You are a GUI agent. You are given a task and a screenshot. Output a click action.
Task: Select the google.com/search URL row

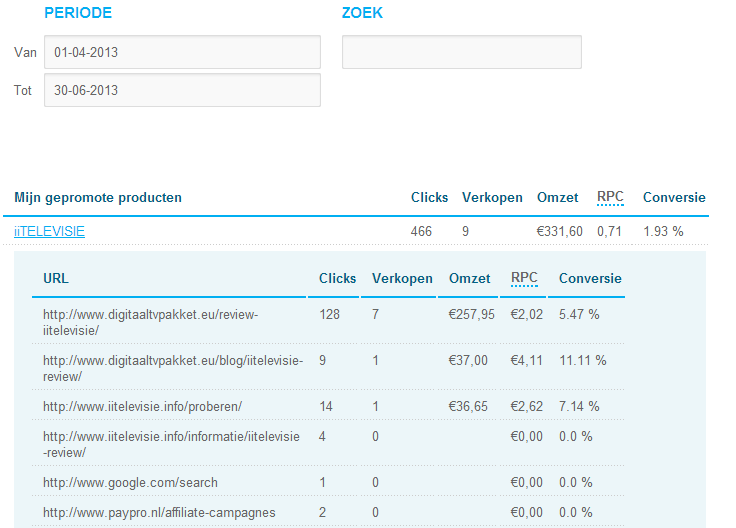click(328, 482)
